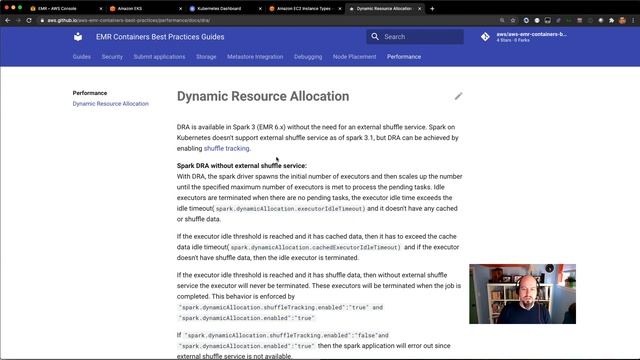This screenshot has width=640, height=360.
Task: Open the Node Placement navigation tab
Action: pos(354,57)
